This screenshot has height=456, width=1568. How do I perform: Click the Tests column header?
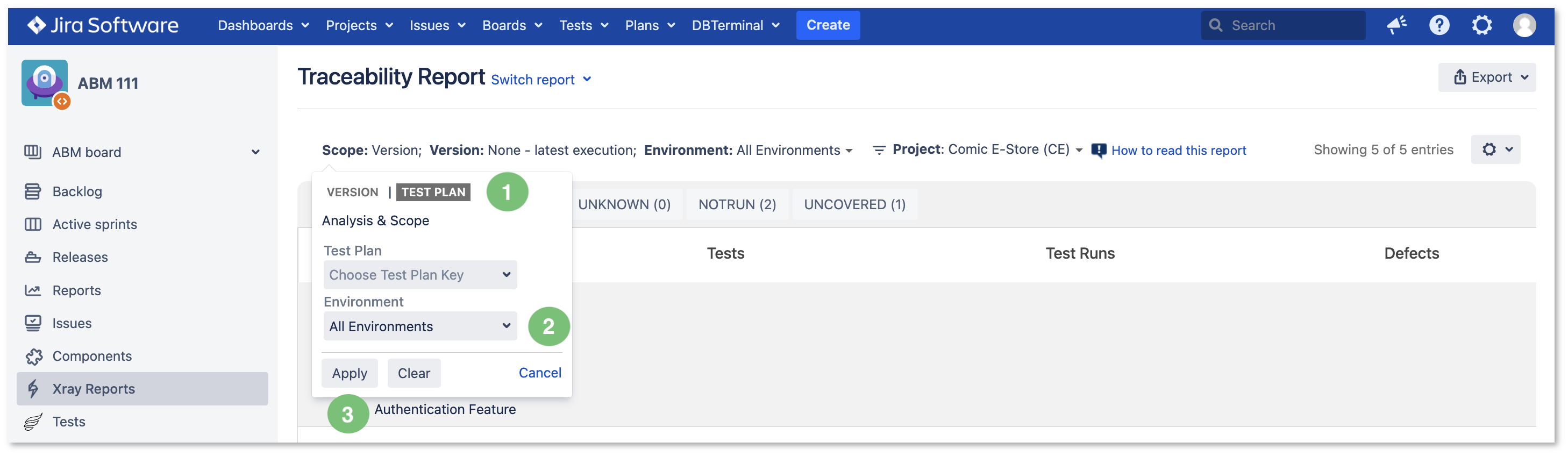tap(725, 253)
